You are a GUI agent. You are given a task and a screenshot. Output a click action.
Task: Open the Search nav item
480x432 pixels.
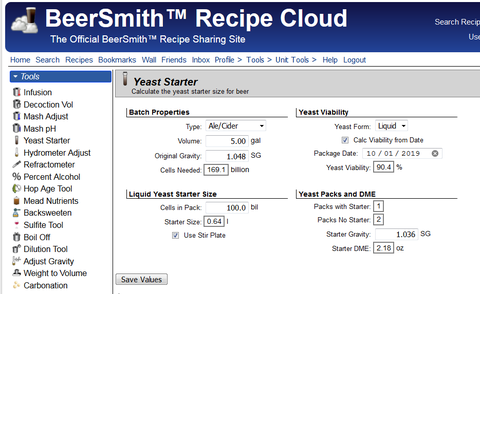coord(48,60)
